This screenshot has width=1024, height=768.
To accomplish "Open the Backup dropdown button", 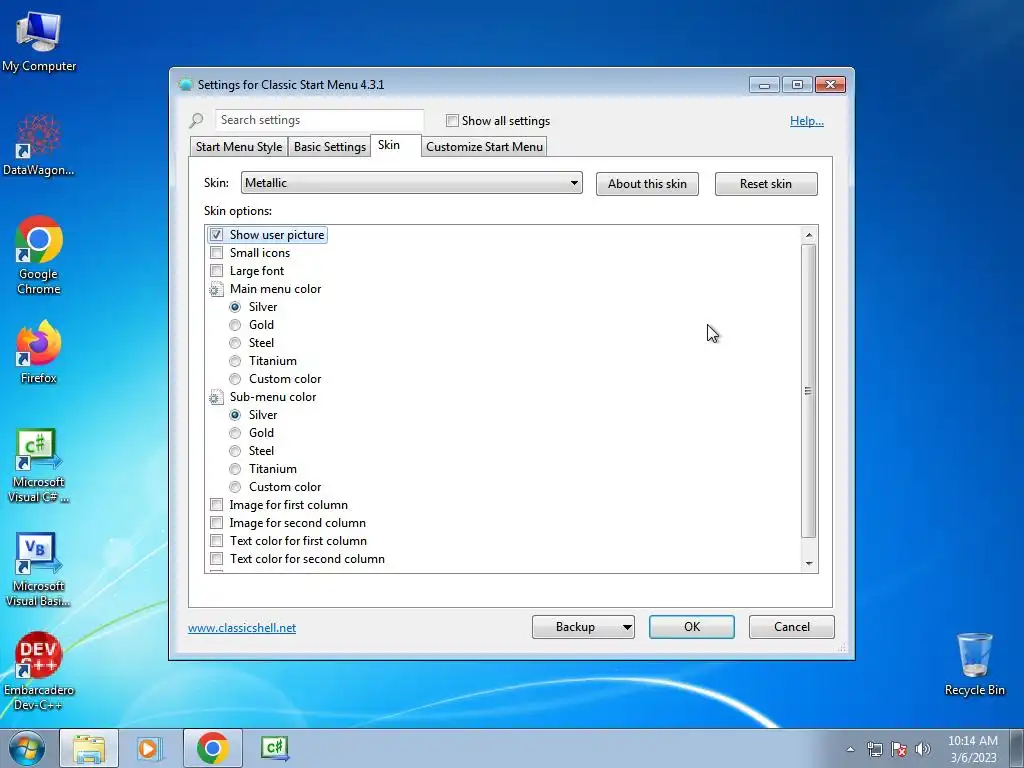I will pyautogui.click(x=583, y=627).
